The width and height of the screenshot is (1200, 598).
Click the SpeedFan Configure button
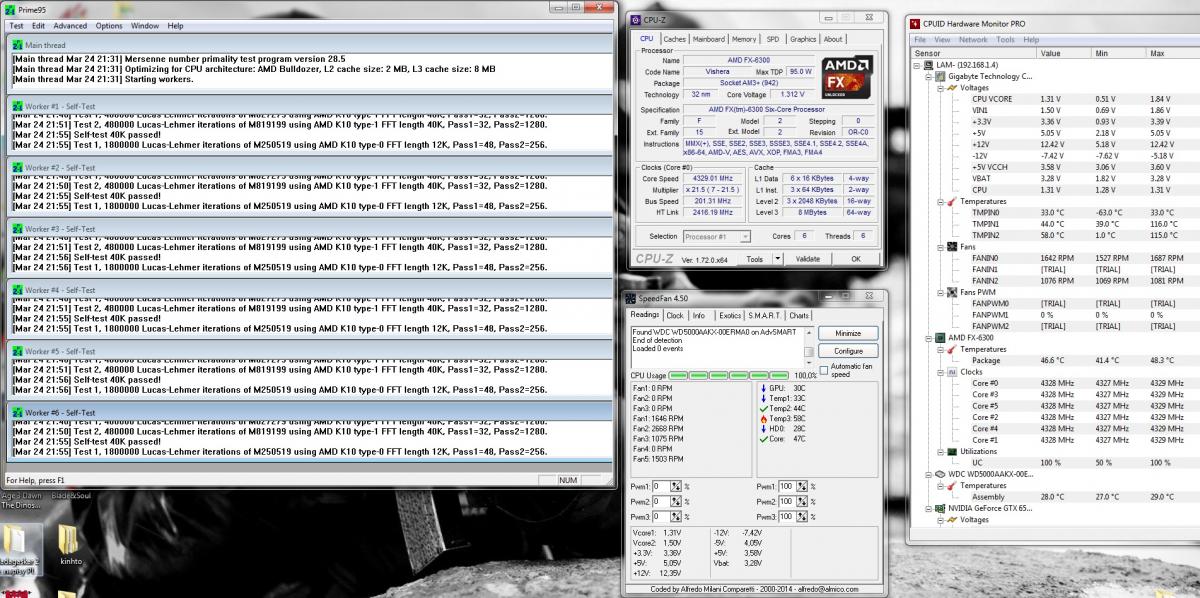point(848,351)
